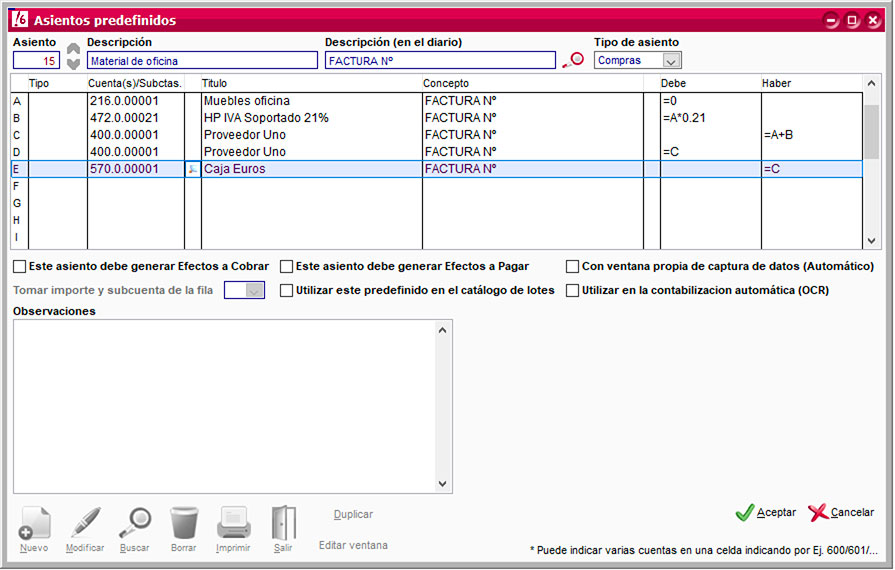895x570 pixels.
Task: Click the Asiento number field showing 15
Action: [x=37, y=60]
